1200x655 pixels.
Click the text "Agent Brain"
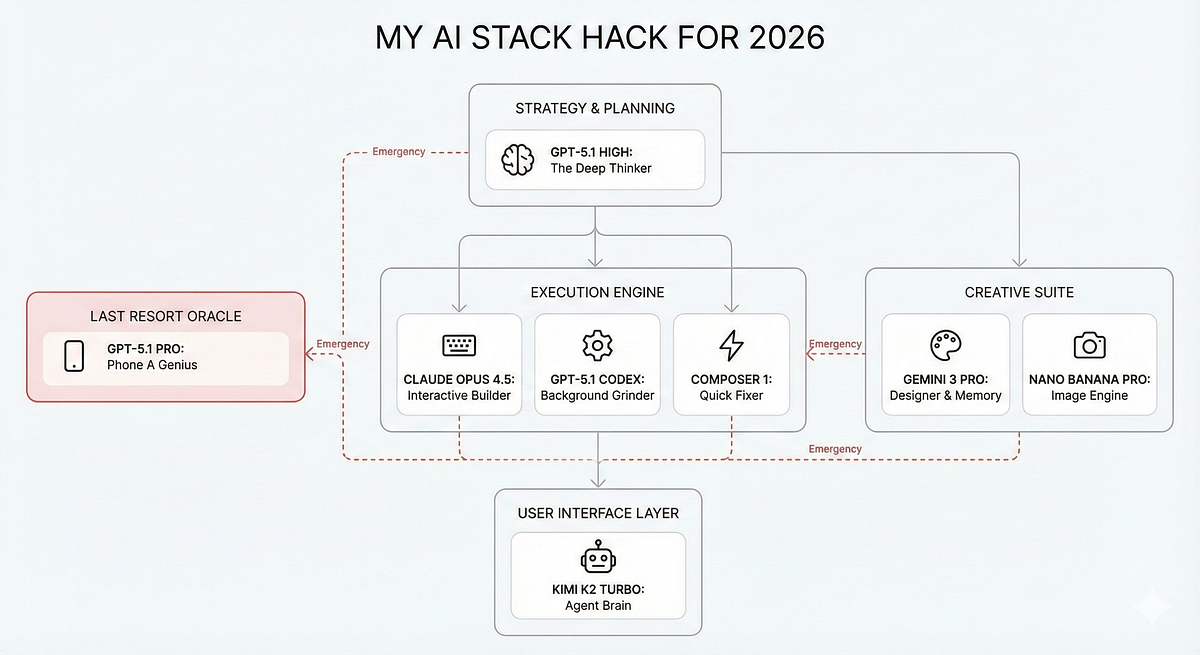[599, 605]
